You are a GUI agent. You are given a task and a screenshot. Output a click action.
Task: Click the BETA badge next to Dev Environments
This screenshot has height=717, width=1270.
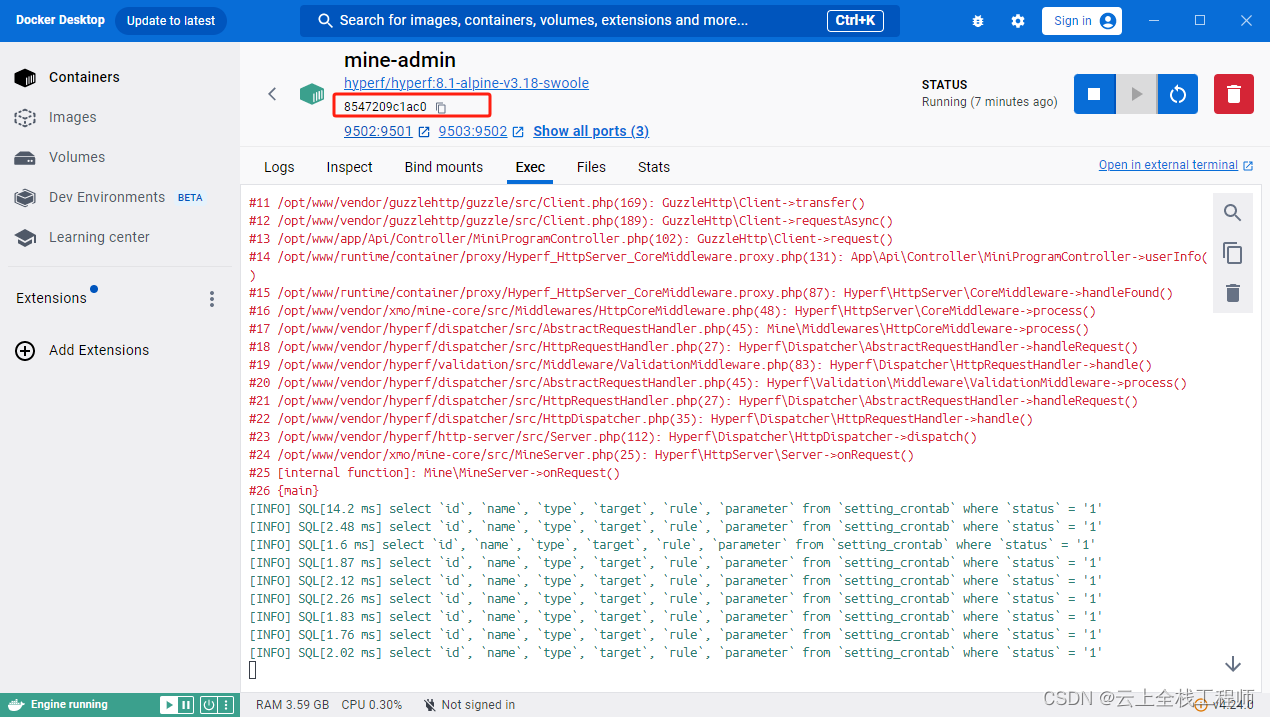point(190,198)
